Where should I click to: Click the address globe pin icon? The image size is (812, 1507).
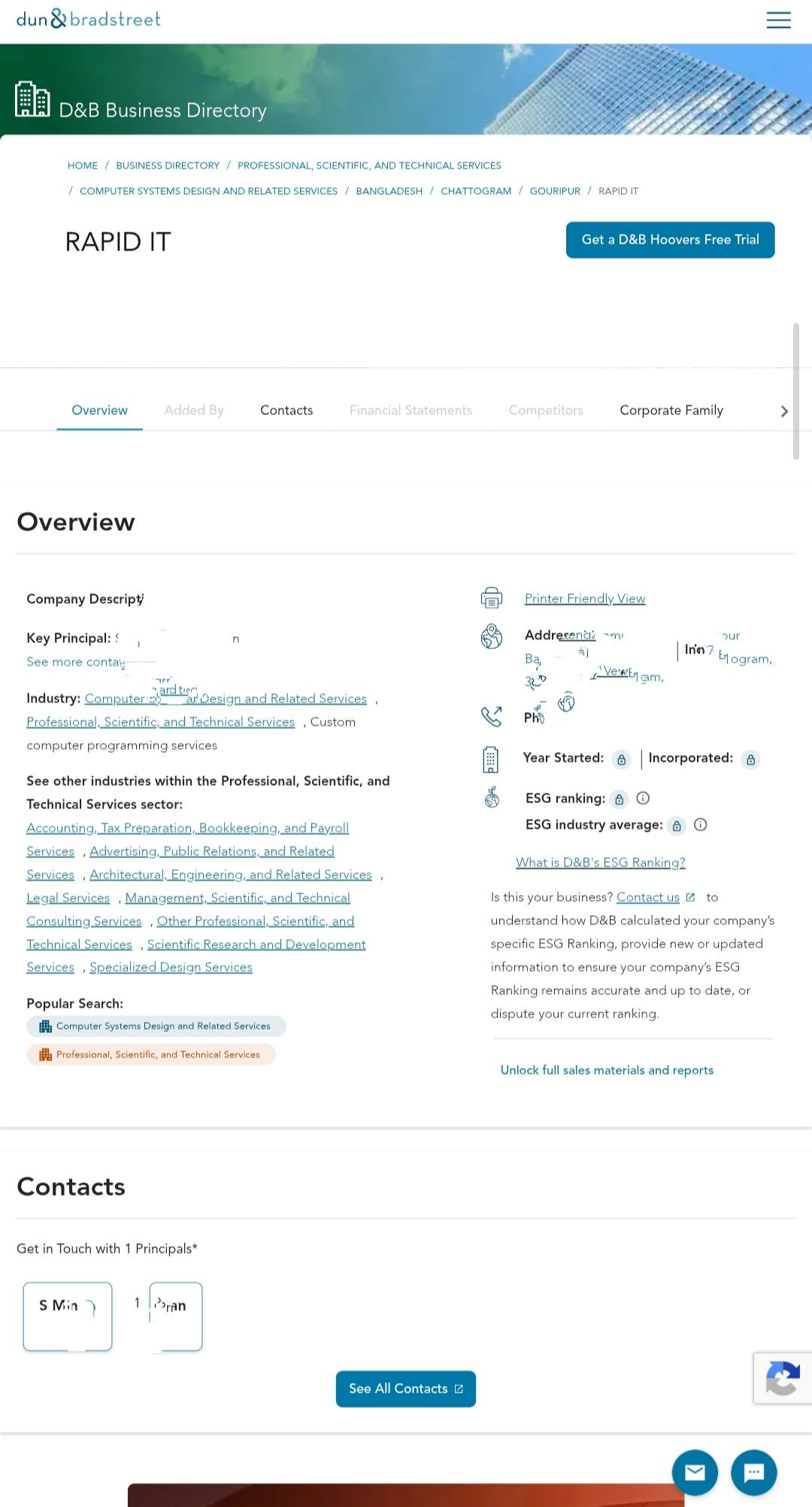click(x=492, y=636)
